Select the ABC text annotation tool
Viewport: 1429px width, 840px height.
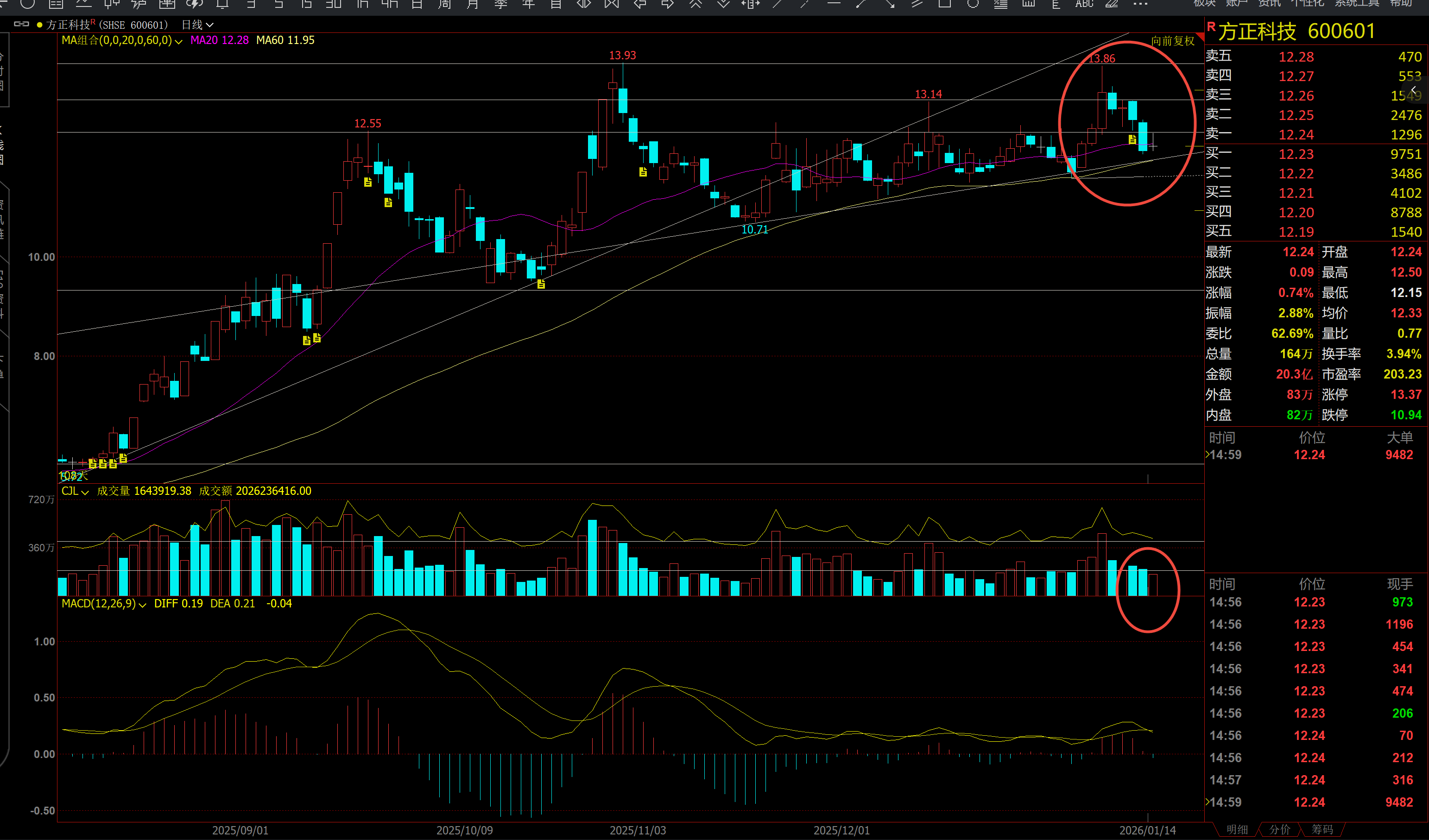coord(1084,4)
